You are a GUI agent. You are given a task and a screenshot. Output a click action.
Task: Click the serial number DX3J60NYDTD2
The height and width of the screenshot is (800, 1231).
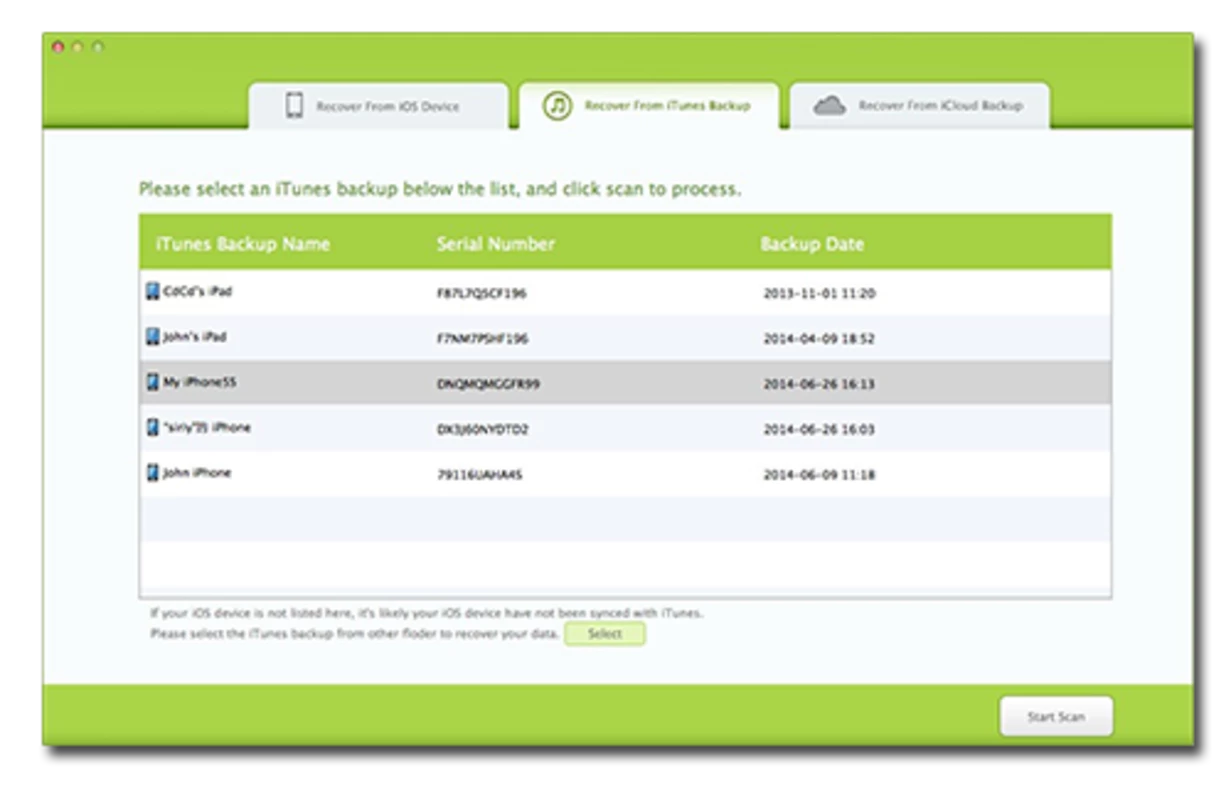pyautogui.click(x=483, y=430)
